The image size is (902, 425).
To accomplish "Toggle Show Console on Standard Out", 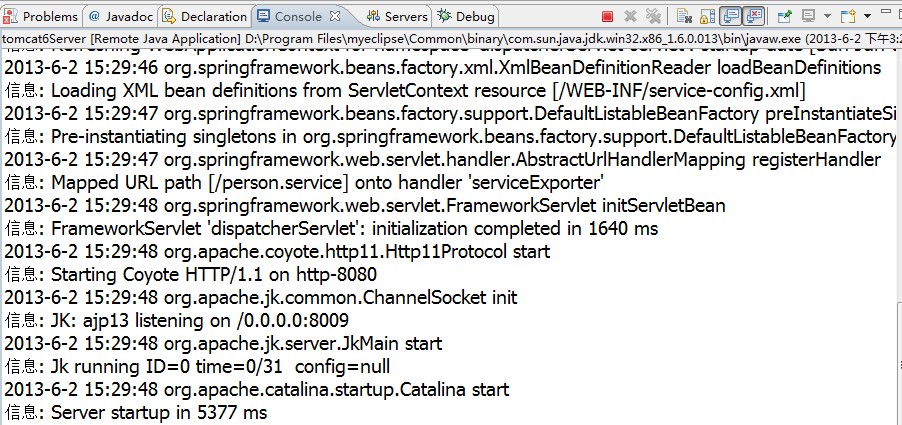I will tap(732, 16).
